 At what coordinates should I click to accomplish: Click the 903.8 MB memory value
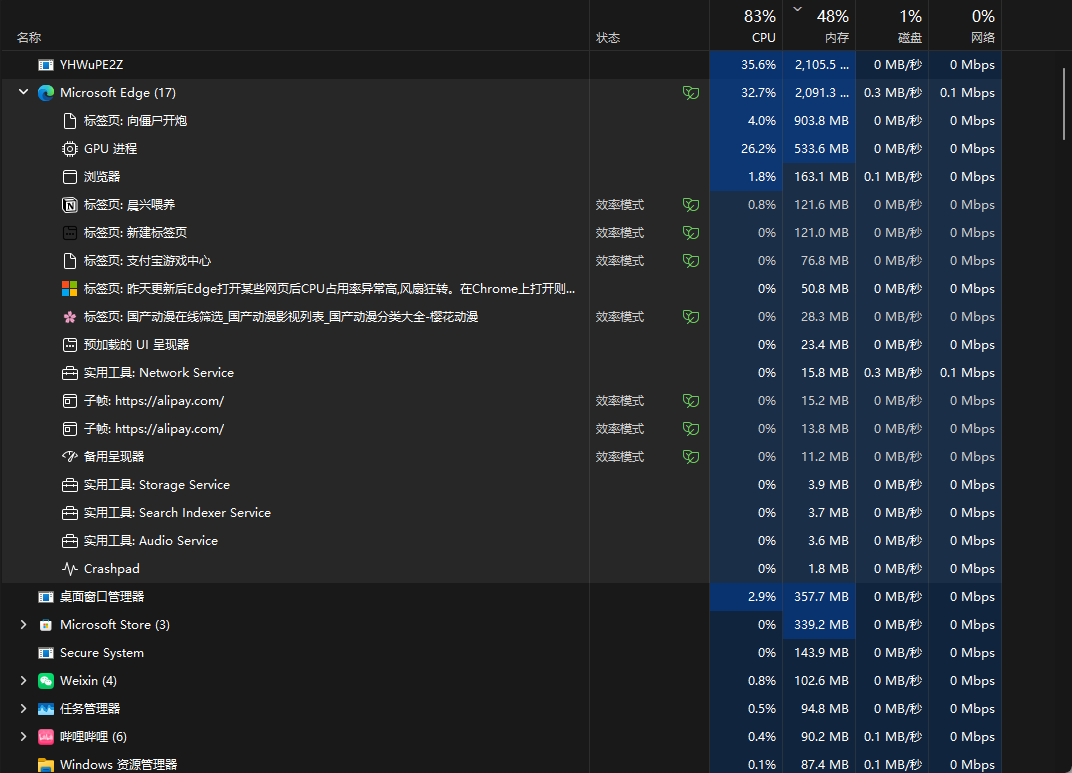point(821,121)
